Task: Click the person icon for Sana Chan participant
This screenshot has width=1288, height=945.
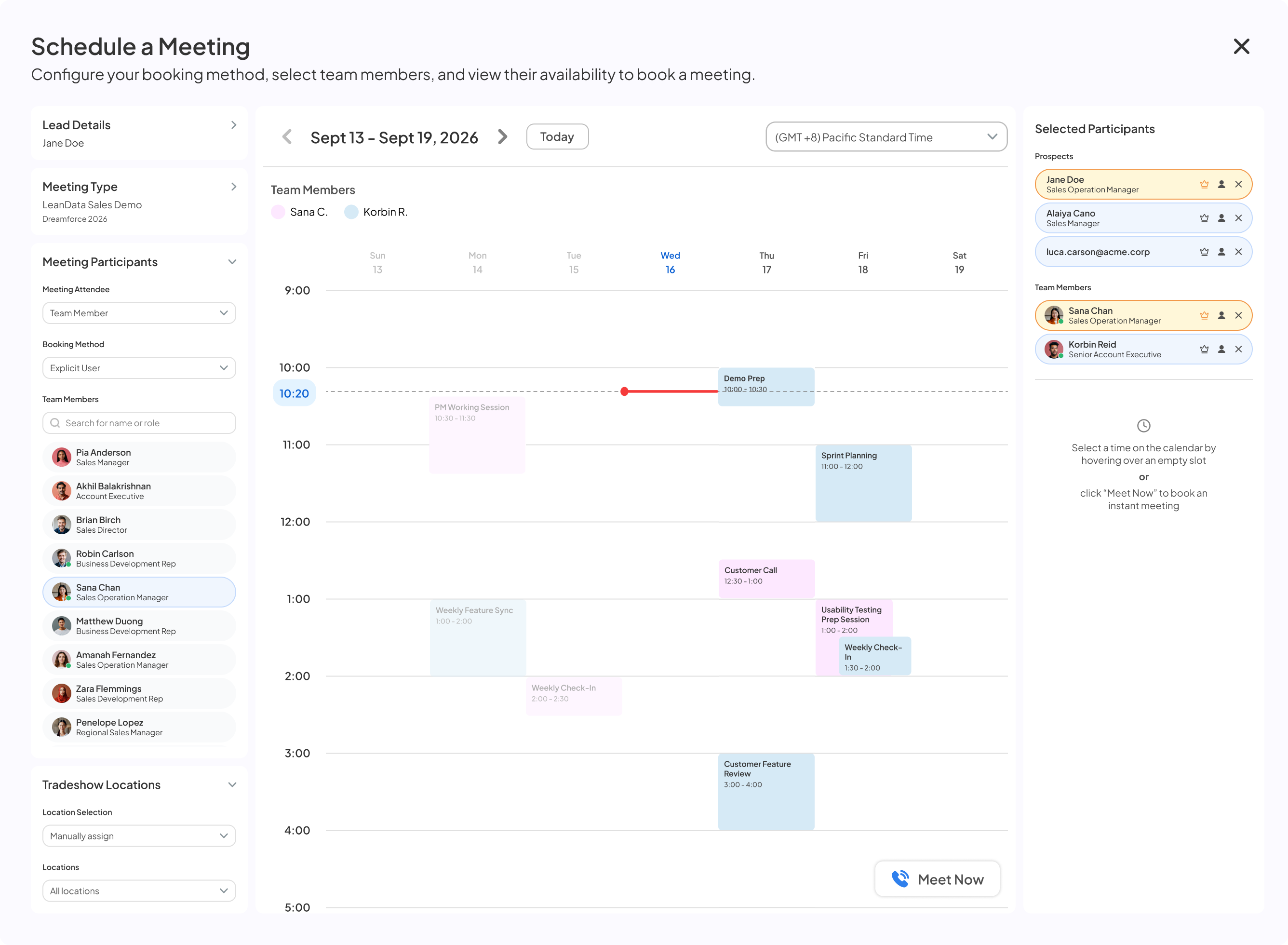Action: click(1221, 315)
